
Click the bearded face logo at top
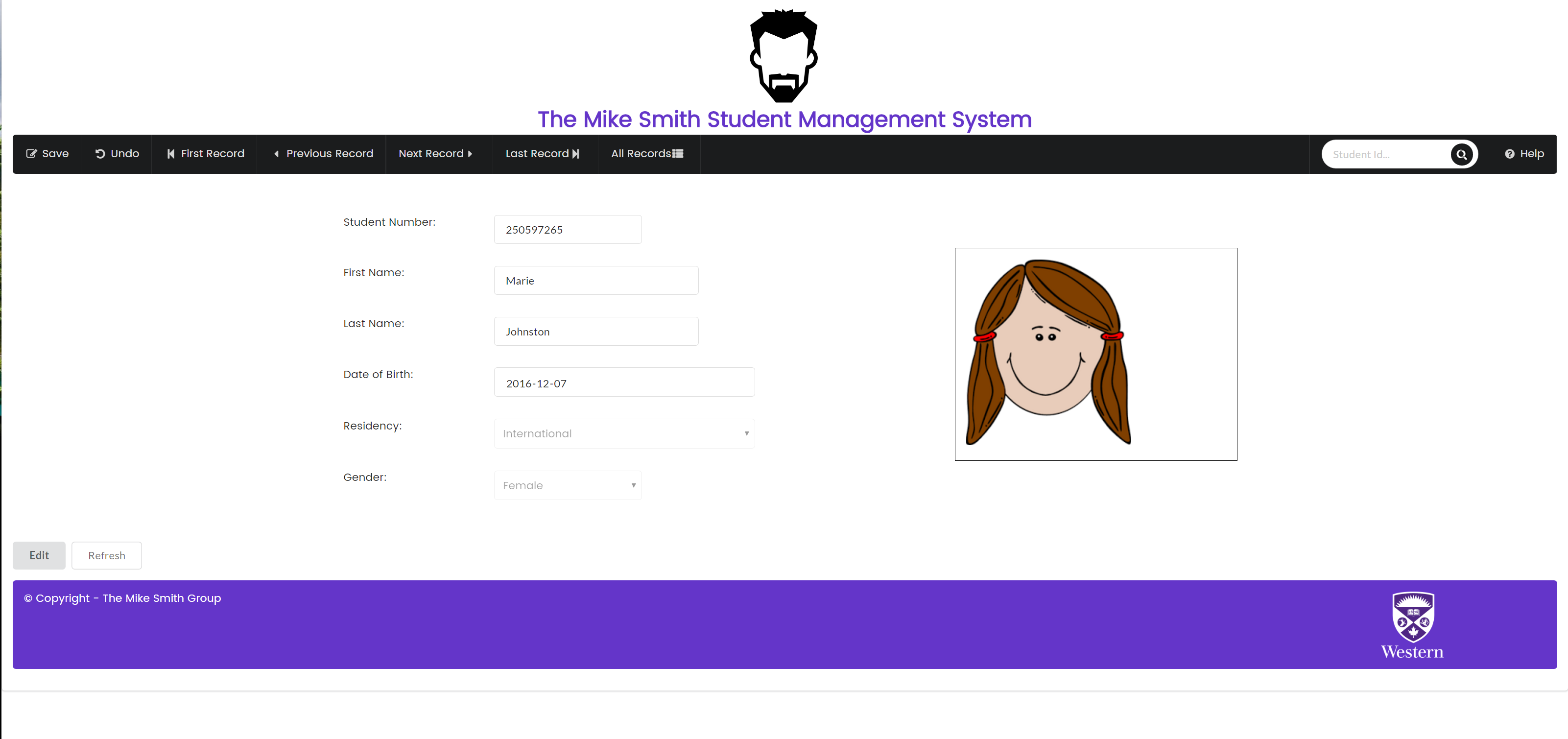784,56
